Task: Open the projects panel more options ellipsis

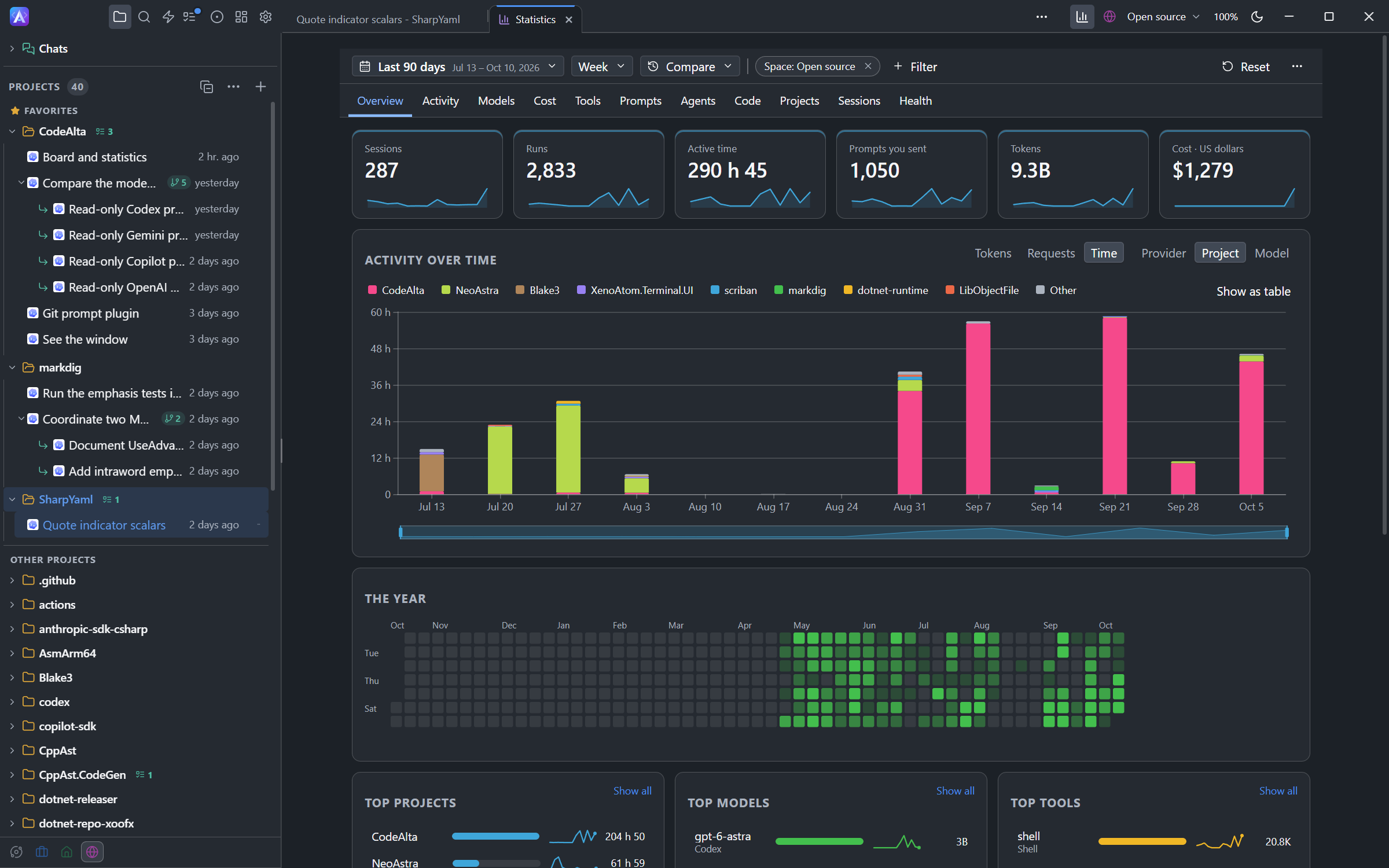Action: (233, 87)
